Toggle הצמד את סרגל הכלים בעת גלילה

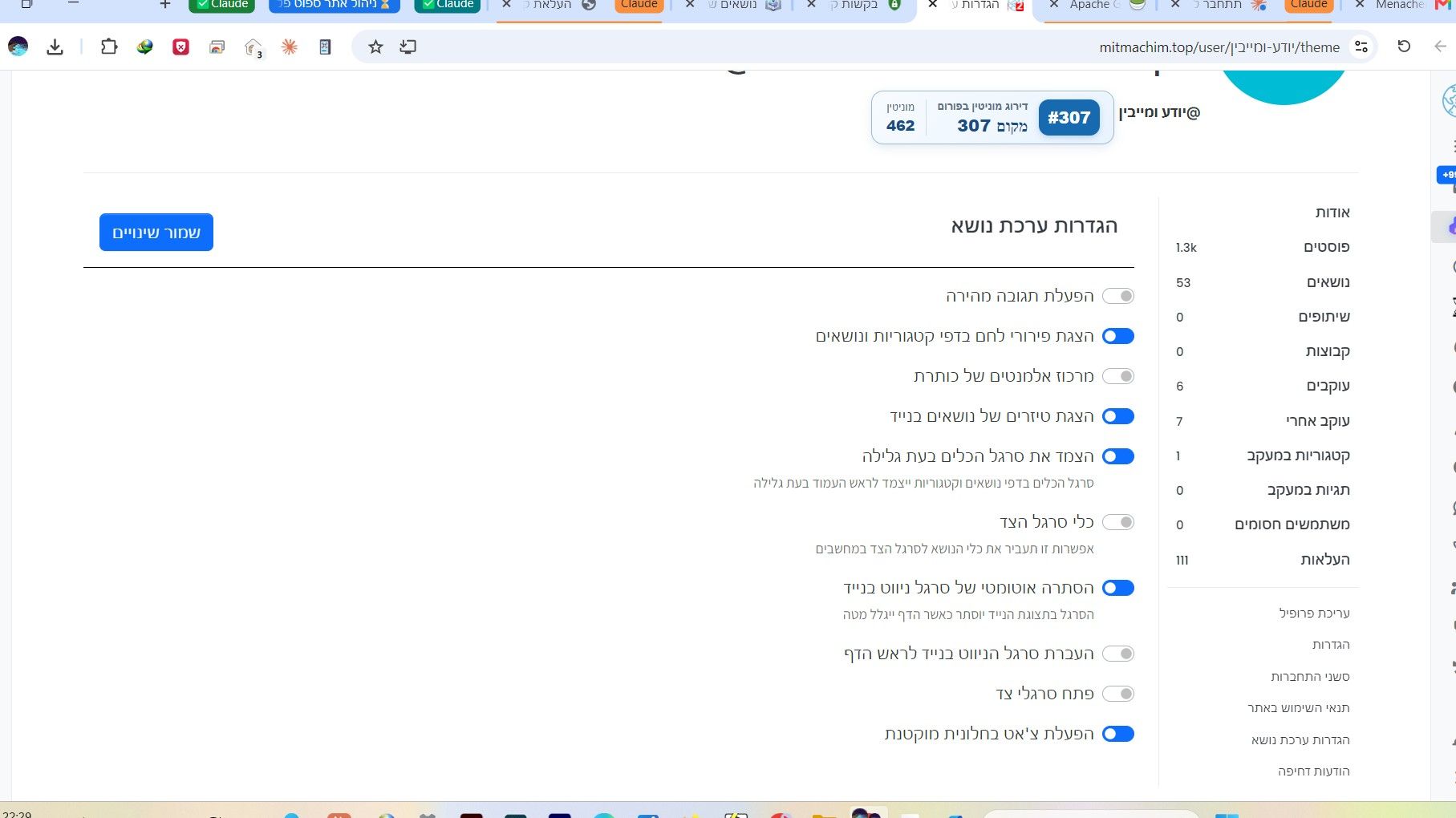click(1118, 456)
